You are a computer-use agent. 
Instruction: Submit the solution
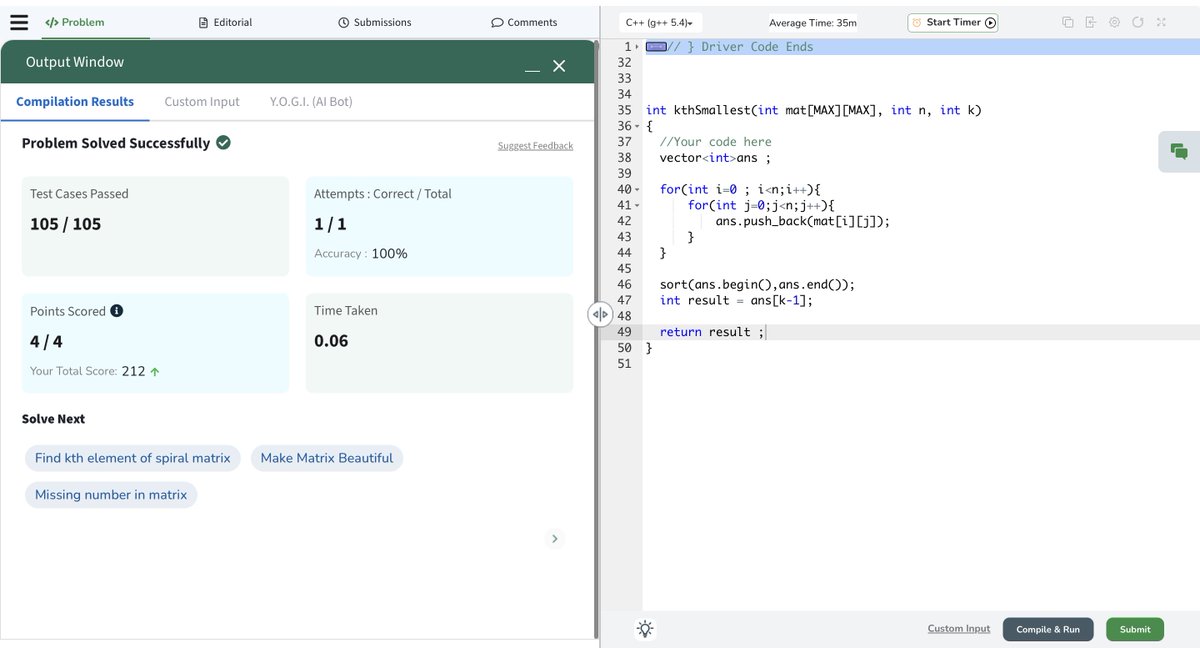1135,629
